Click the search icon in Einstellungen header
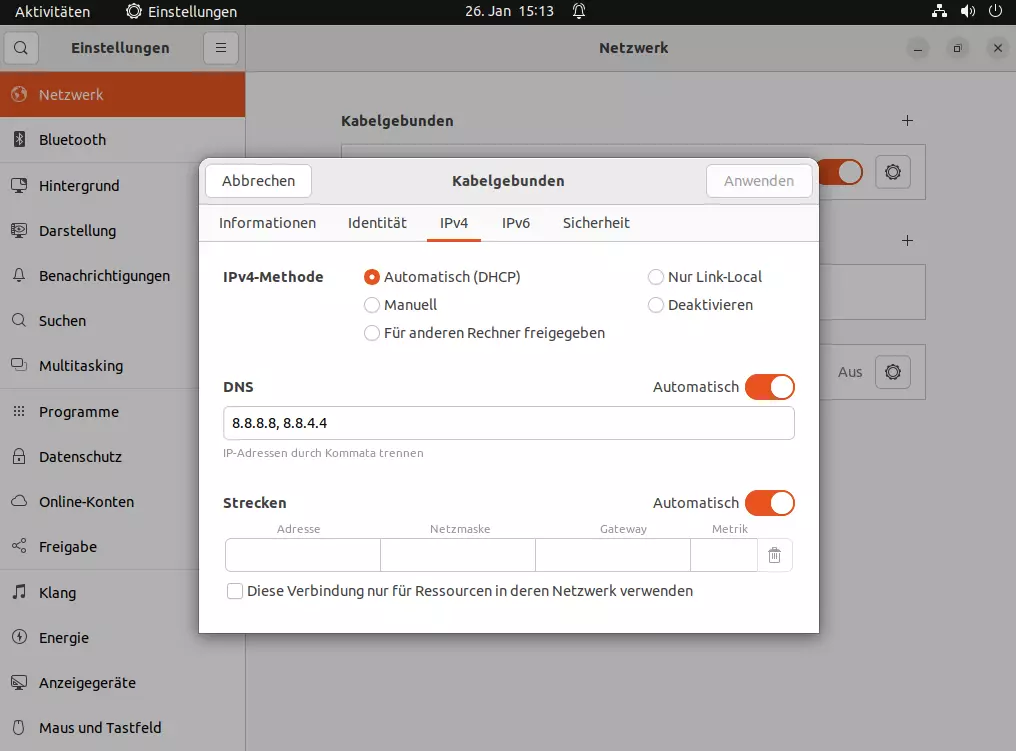 coord(21,48)
